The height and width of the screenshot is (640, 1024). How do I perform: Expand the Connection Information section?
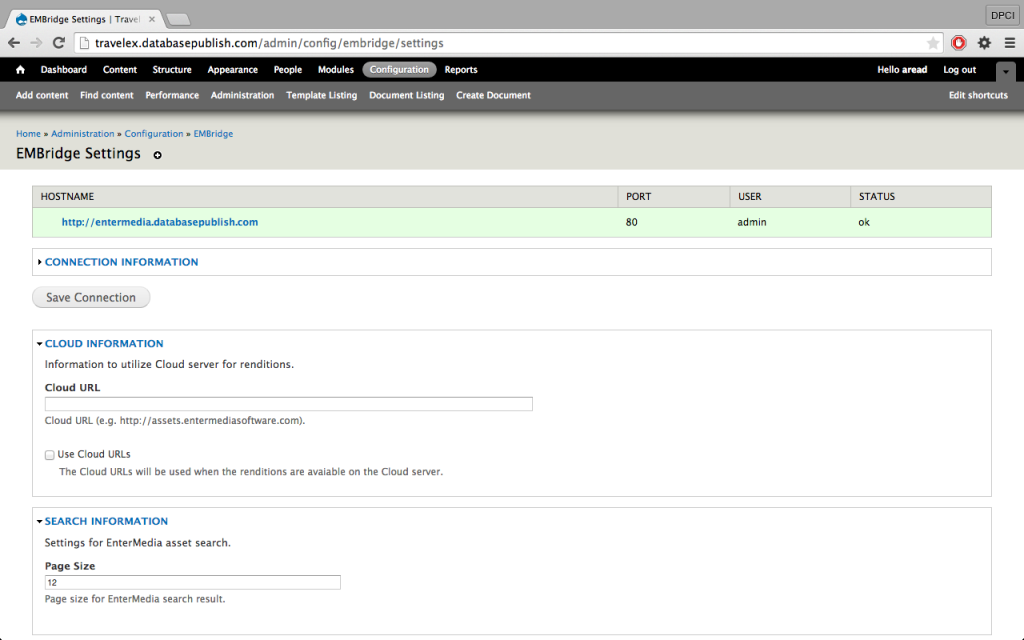click(x=121, y=262)
